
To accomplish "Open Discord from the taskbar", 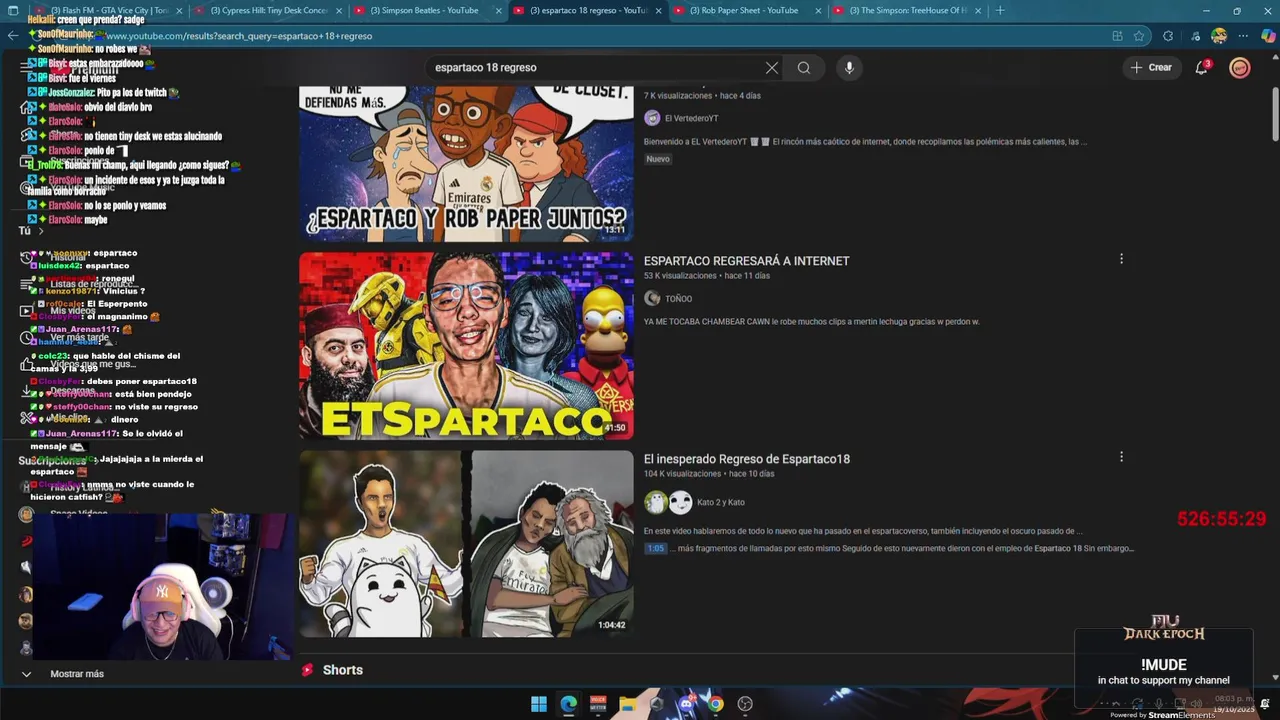I will (686, 704).
